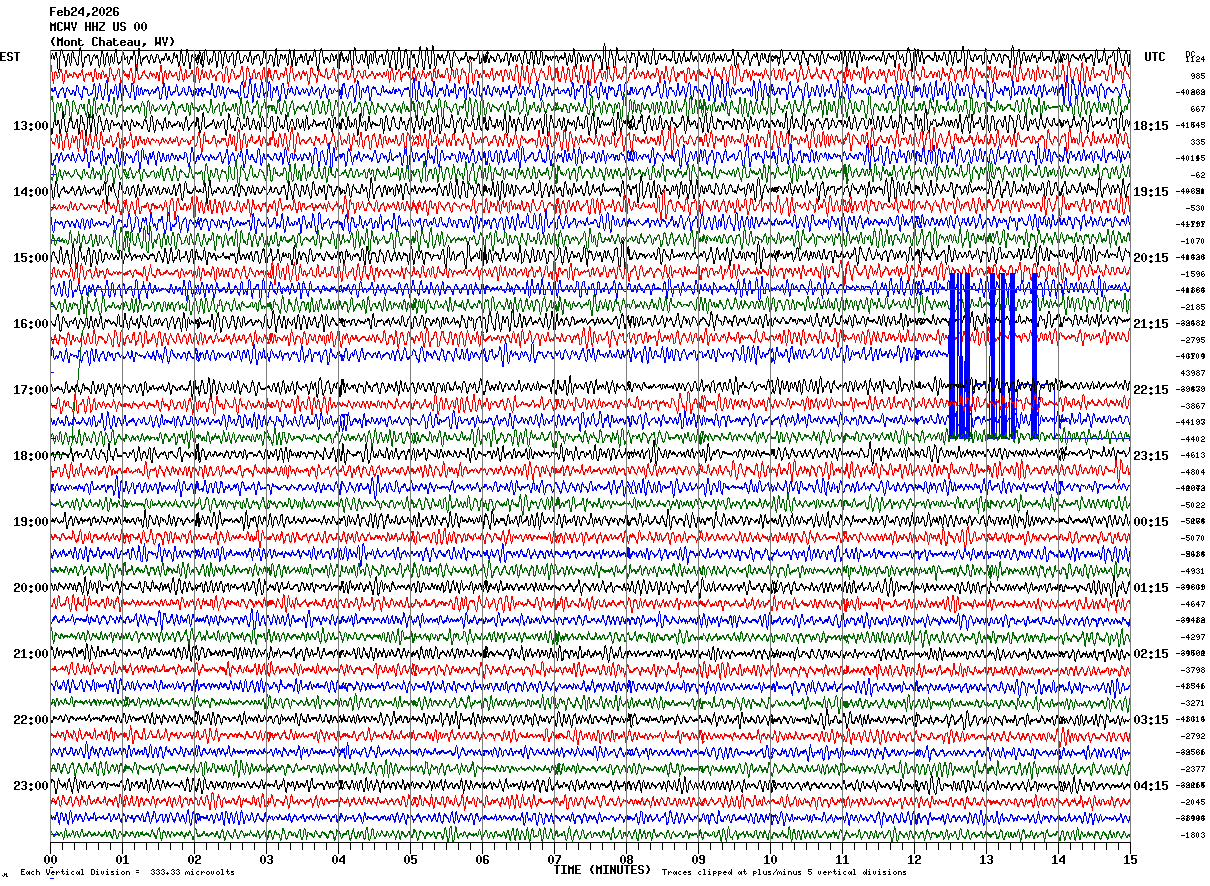Screen dimensions: 1210x886
Task: Click minute 10 on the time axis
Action: click(770, 859)
